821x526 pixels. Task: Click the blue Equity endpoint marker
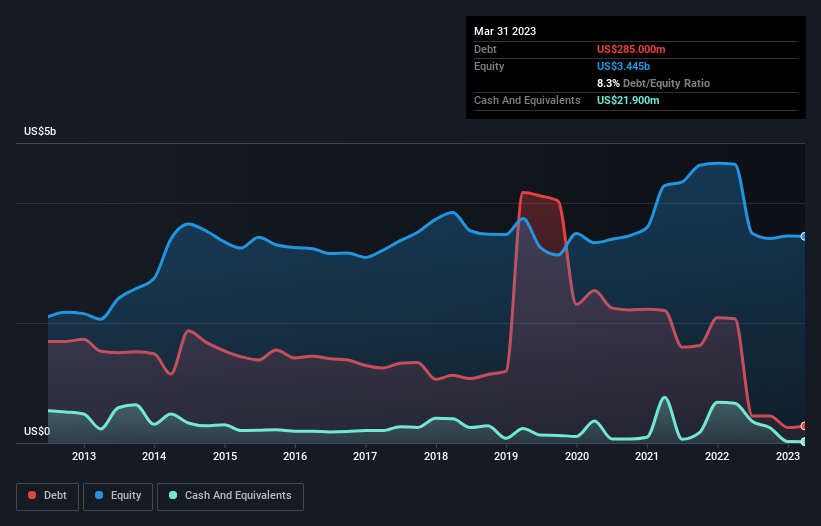804,237
